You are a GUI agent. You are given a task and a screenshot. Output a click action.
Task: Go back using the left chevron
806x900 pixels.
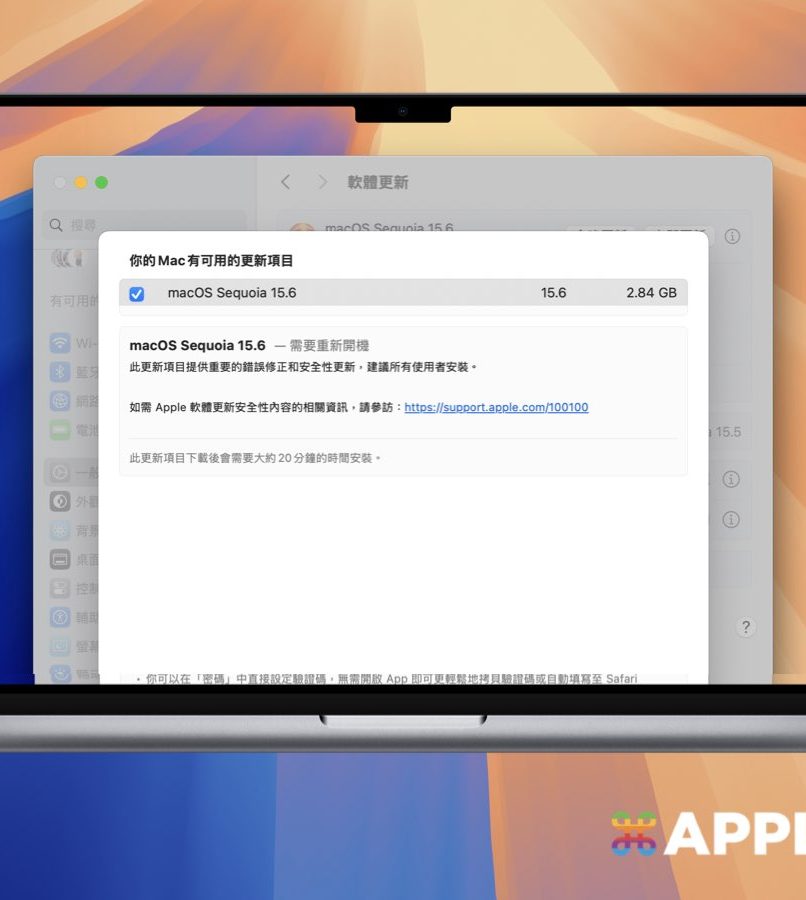coord(286,182)
